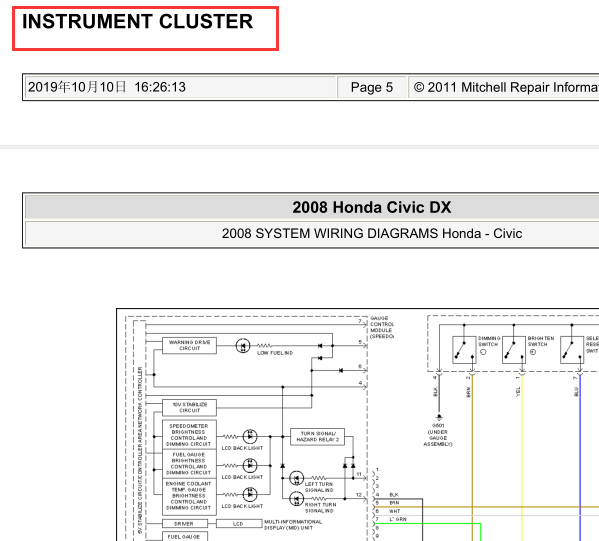Click the 2008 Honda Civic DX title
The height and width of the screenshot is (541, 599).
372,207
